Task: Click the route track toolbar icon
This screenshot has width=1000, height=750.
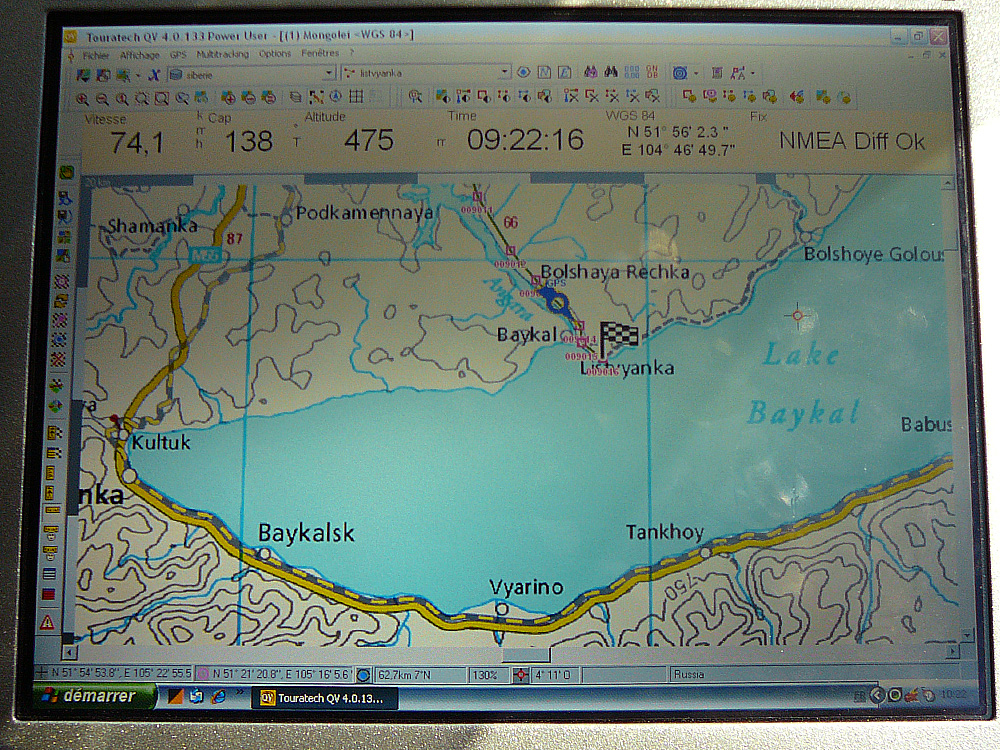Action: (316, 97)
